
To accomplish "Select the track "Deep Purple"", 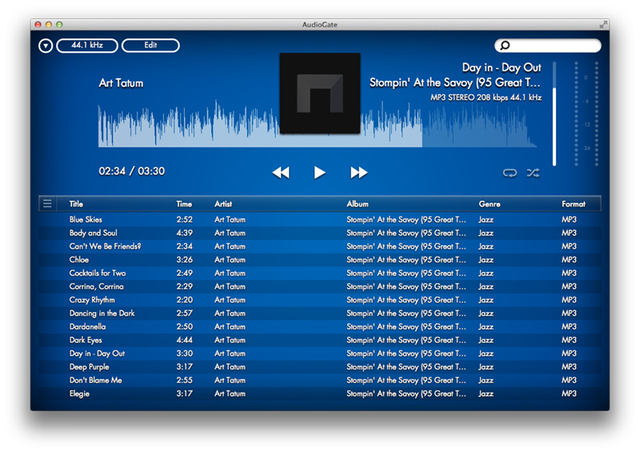I will (320, 367).
